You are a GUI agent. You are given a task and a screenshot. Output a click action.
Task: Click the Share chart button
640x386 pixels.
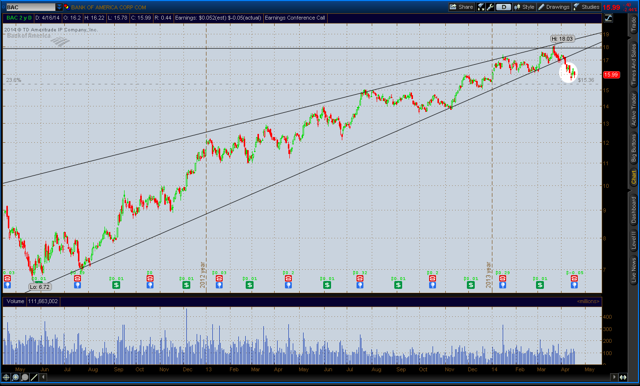(x=461, y=7)
